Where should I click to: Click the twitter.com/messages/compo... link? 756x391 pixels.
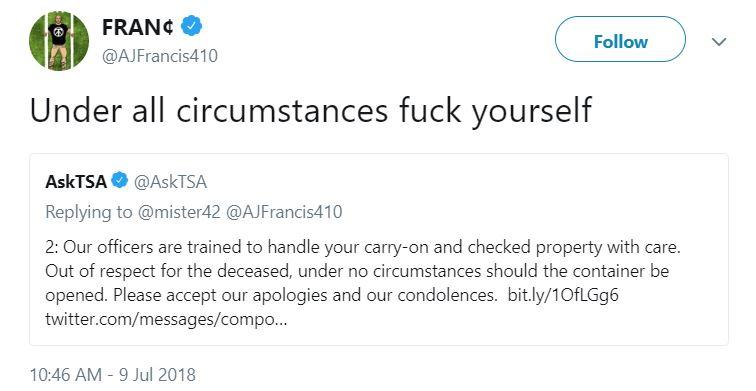pyautogui.click(x=166, y=319)
